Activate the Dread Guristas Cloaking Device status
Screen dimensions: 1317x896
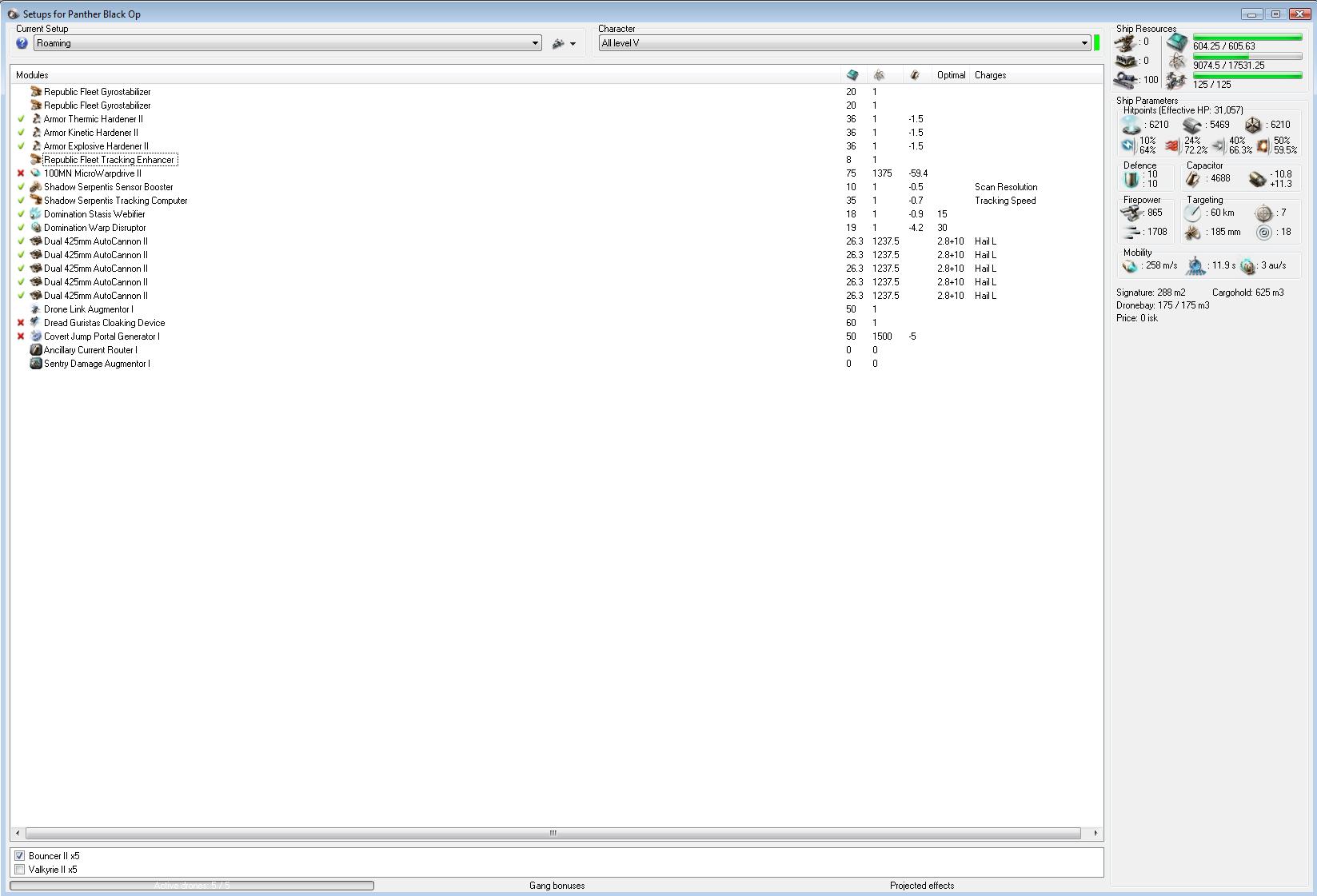click(x=22, y=323)
